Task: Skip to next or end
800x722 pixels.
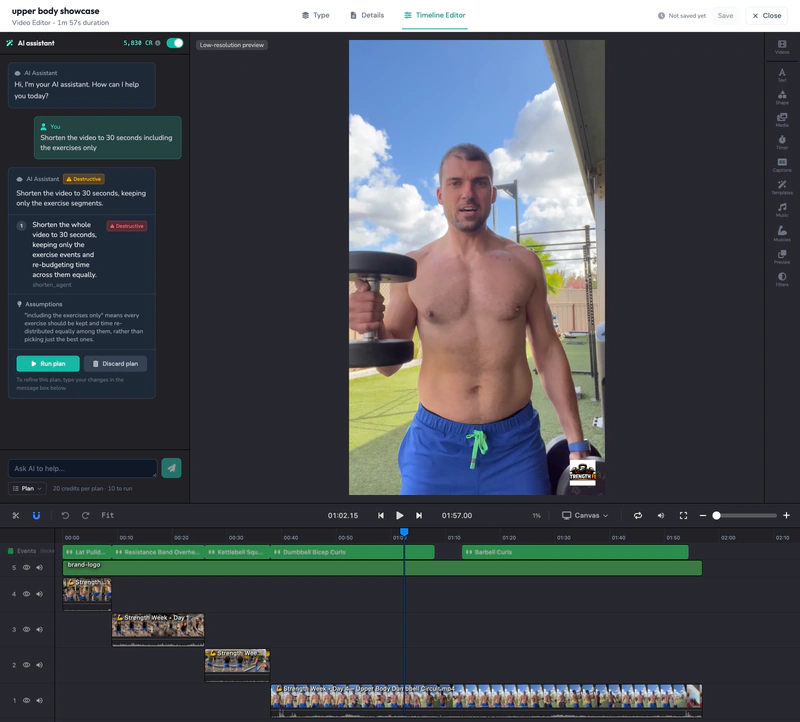Action: point(419,515)
